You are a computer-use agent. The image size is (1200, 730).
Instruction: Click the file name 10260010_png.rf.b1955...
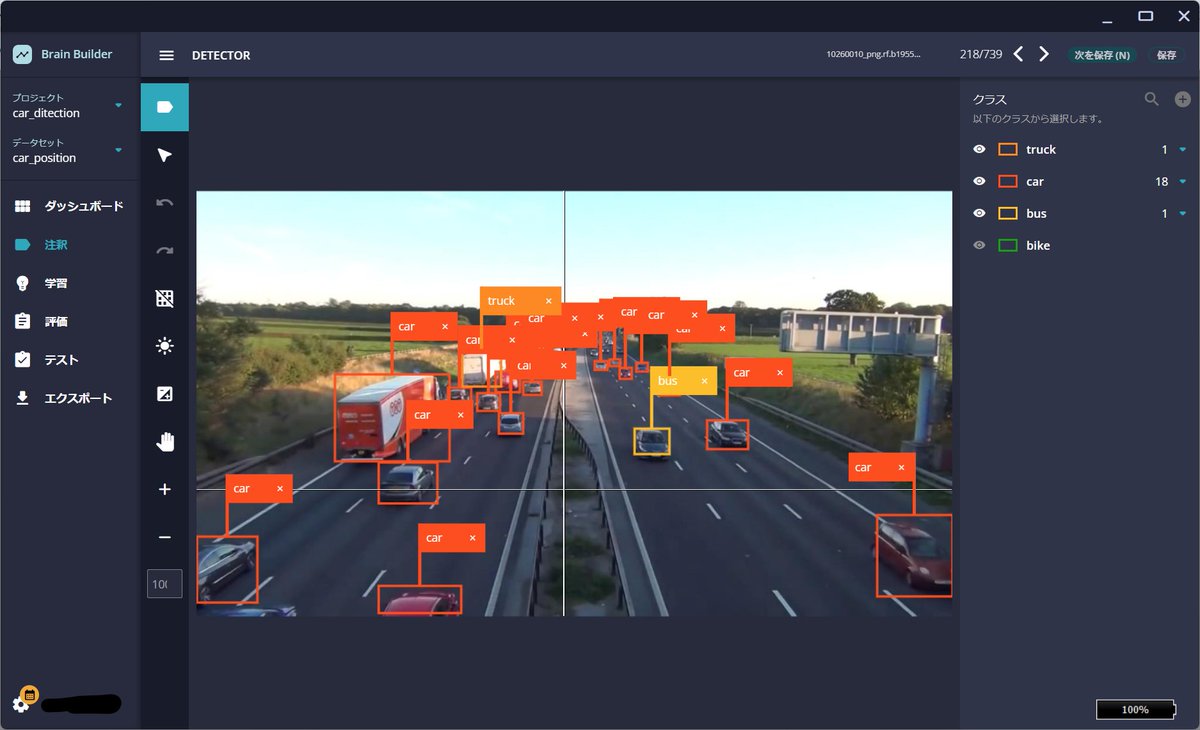873,55
